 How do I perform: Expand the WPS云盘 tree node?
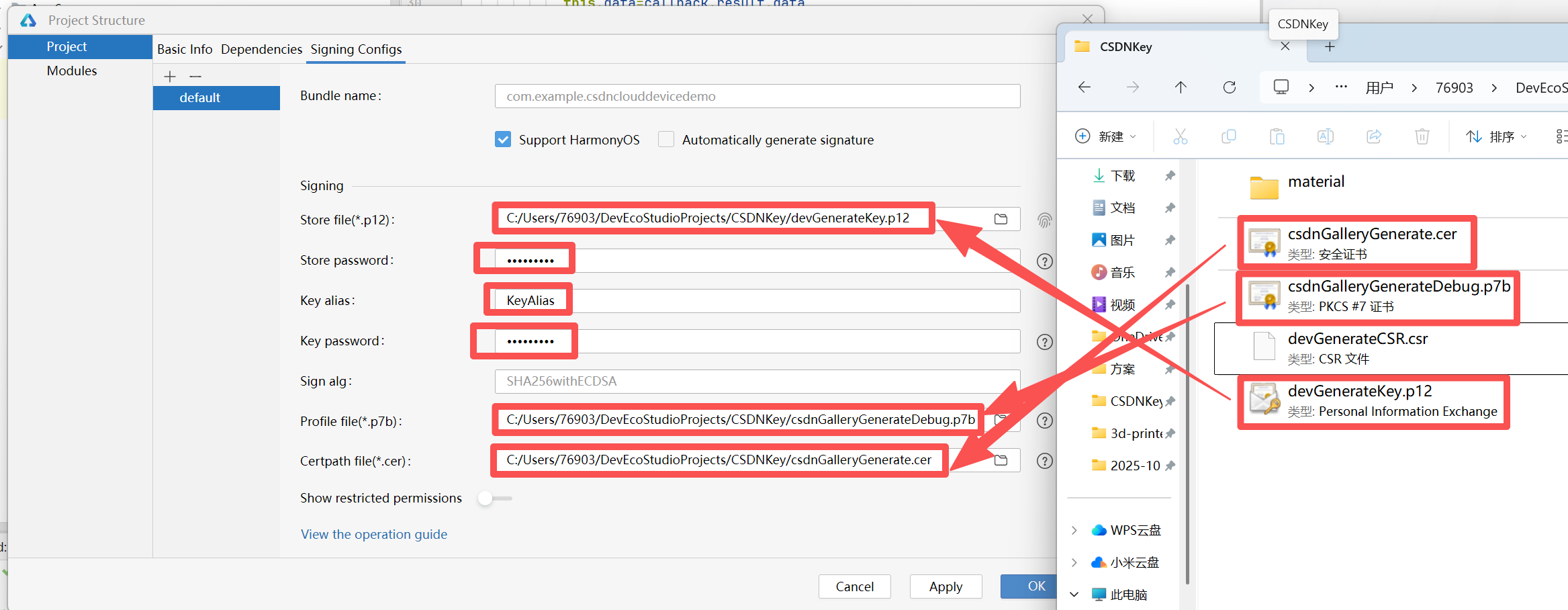click(x=1074, y=530)
